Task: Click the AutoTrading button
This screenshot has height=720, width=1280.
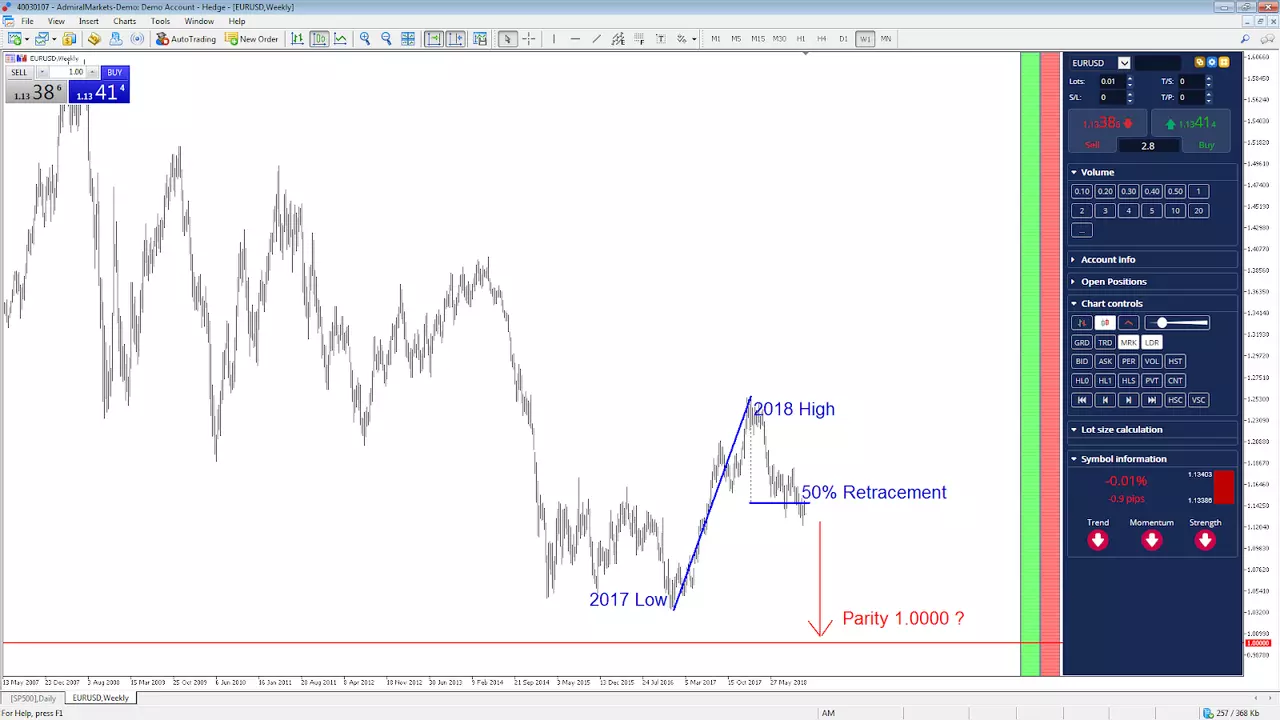Action: [186, 39]
